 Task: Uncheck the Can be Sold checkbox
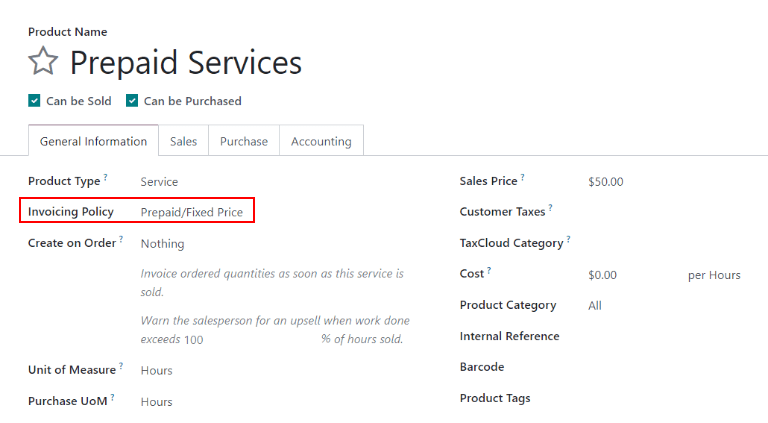34,101
